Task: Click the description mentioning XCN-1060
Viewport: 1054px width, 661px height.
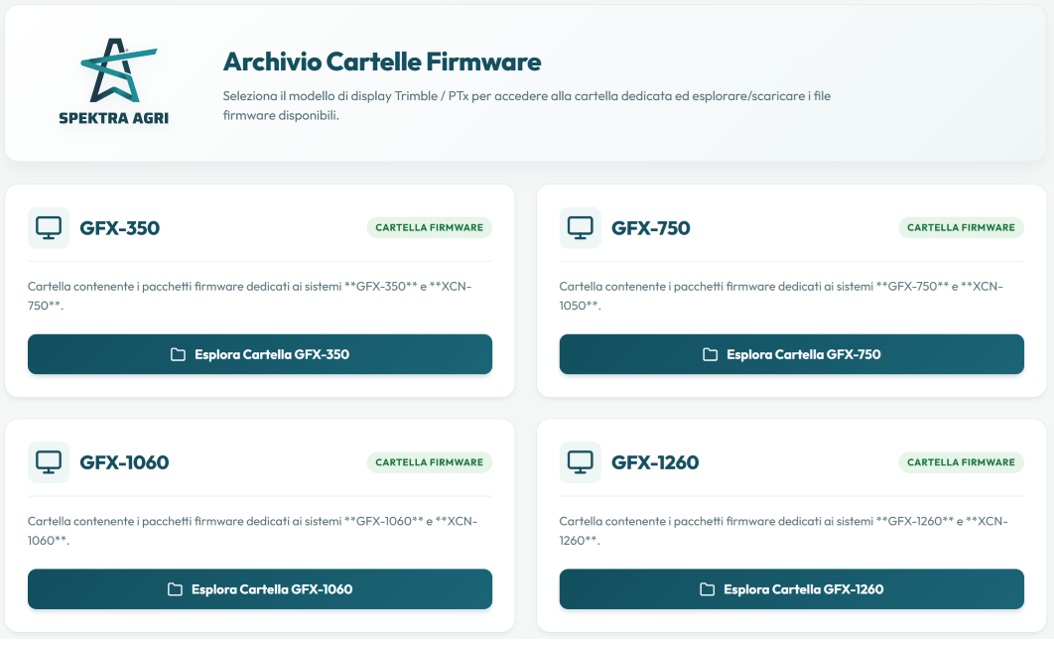Action: (x=252, y=531)
